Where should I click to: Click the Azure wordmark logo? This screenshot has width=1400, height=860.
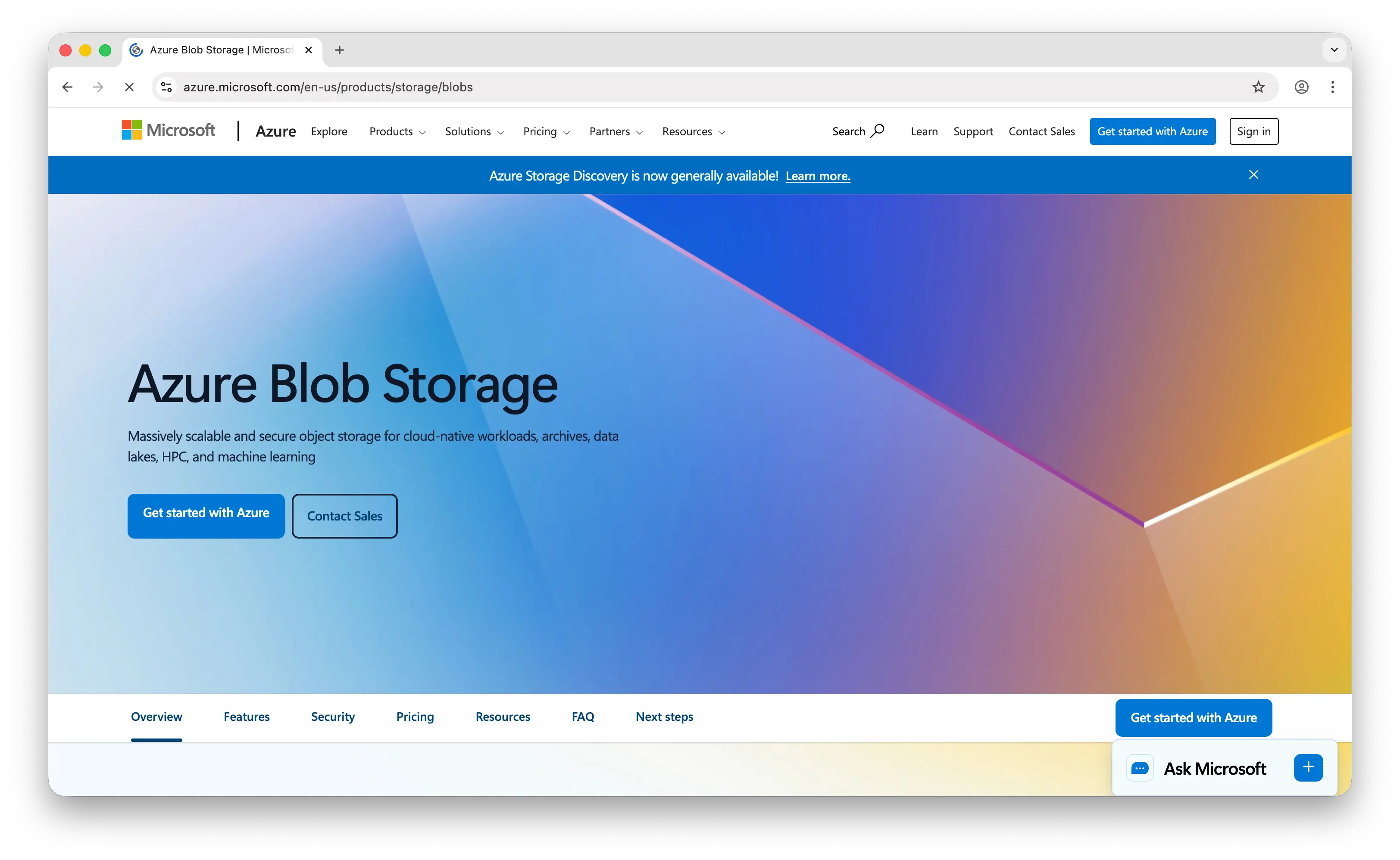tap(275, 131)
